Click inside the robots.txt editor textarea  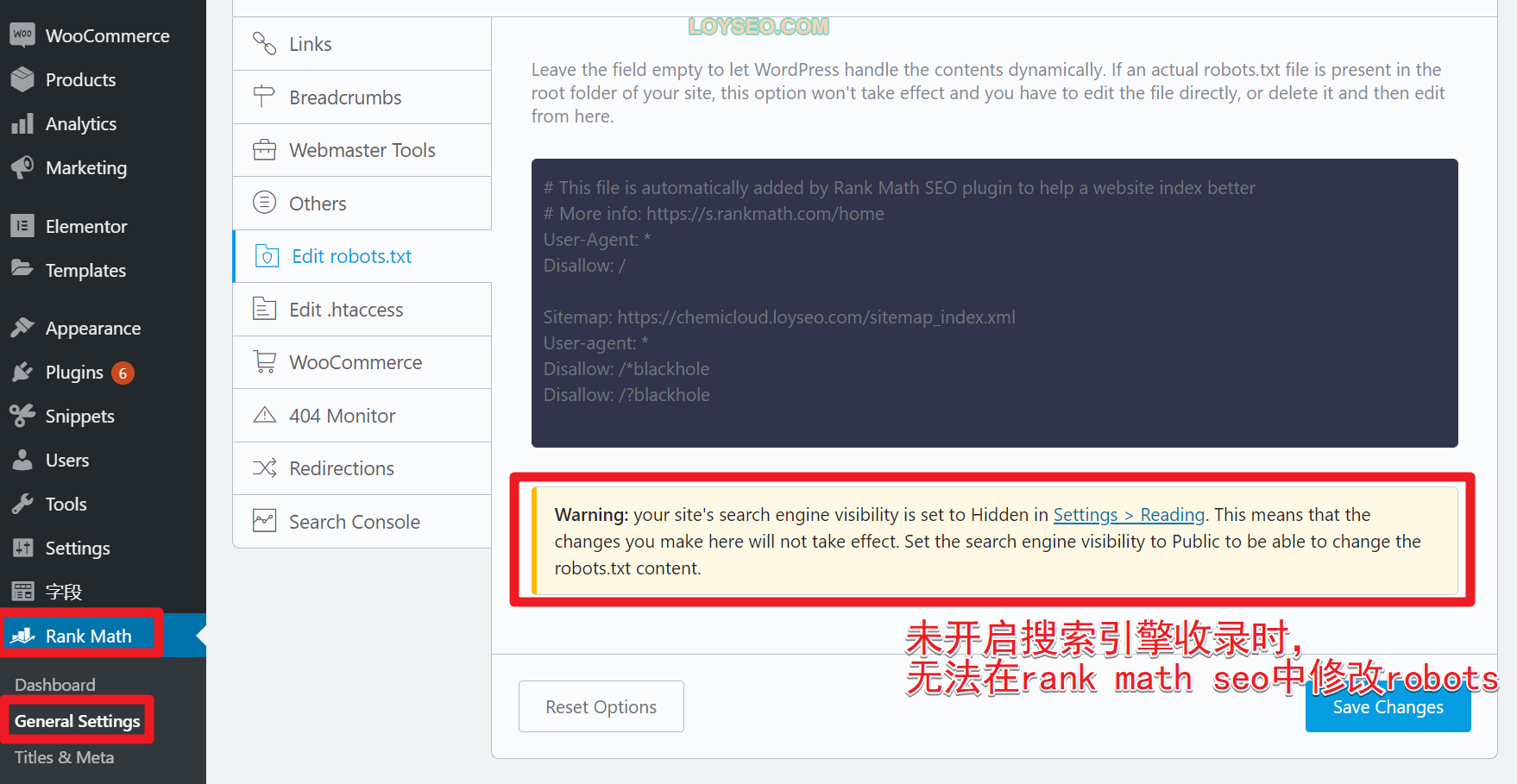click(x=994, y=303)
